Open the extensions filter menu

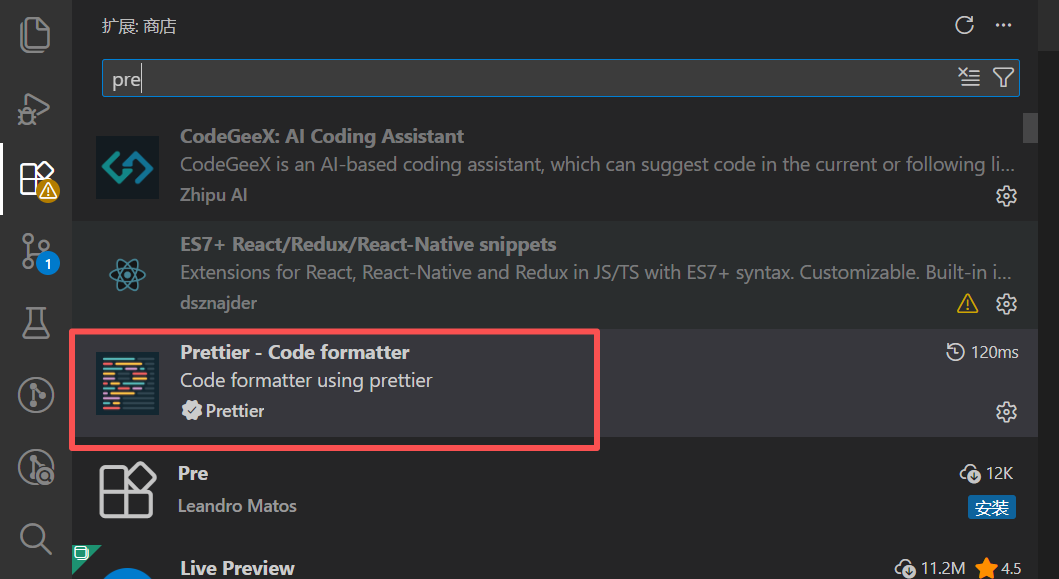(1004, 77)
